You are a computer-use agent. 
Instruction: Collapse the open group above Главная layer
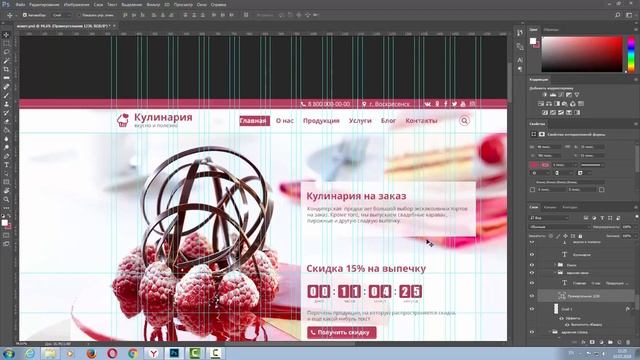(555, 273)
